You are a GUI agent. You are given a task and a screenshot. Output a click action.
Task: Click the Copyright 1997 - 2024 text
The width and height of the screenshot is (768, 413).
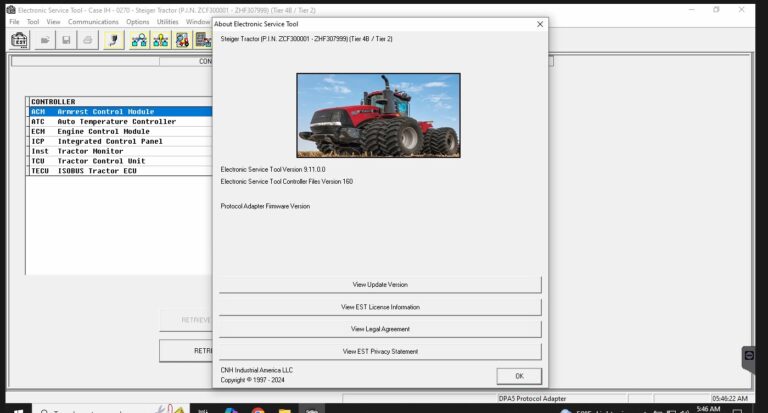252,380
